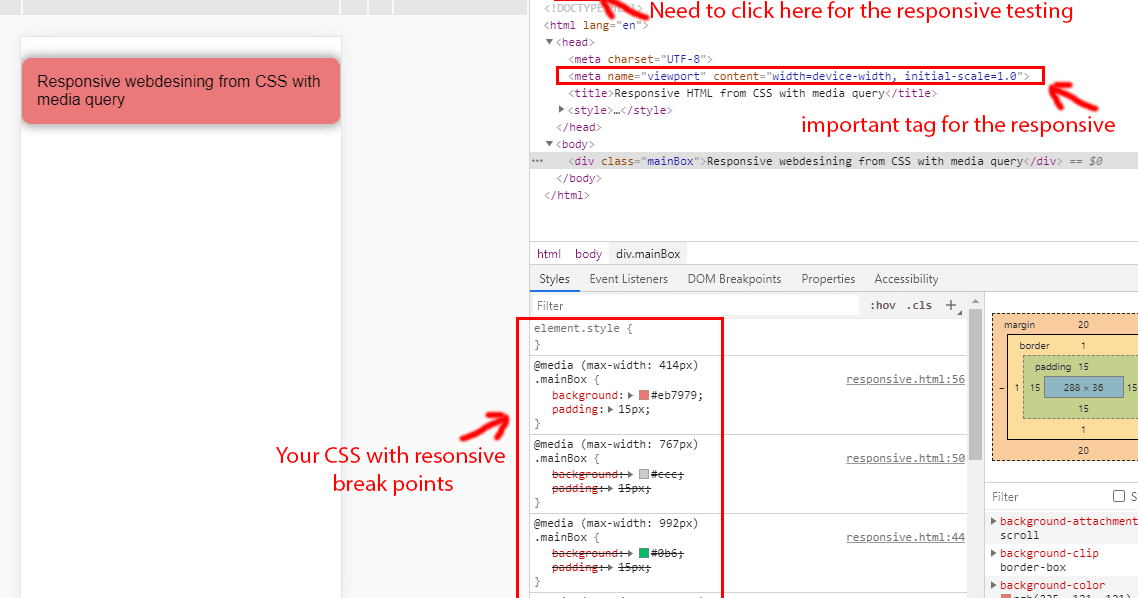Open the responsive.html:44 source link
This screenshot has height=598, width=1138.
(x=905, y=537)
